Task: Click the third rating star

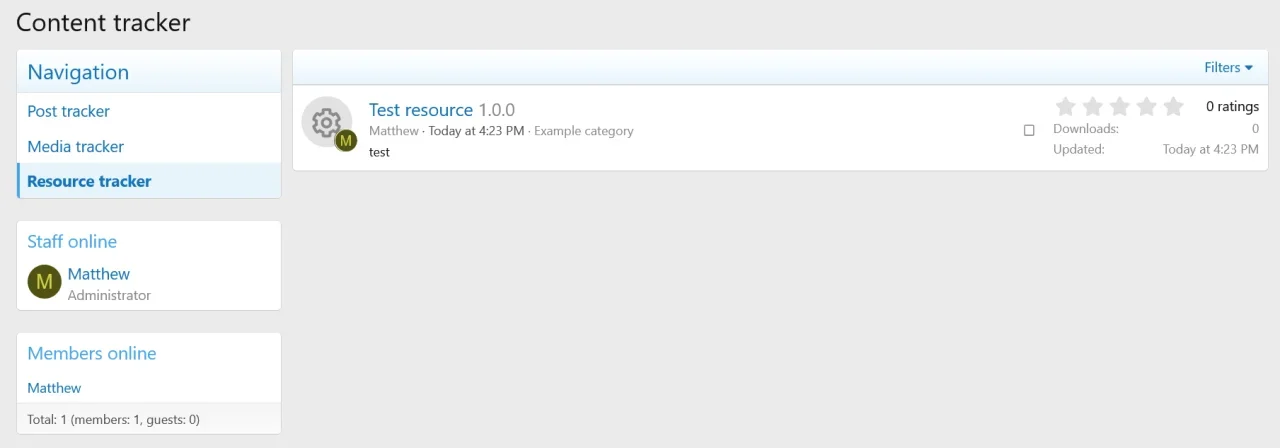Action: pyautogui.click(x=1120, y=106)
